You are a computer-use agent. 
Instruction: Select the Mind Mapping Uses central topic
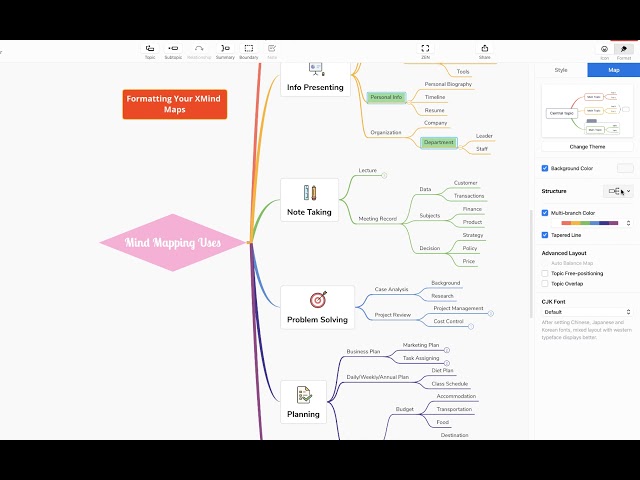pyautogui.click(x=173, y=242)
